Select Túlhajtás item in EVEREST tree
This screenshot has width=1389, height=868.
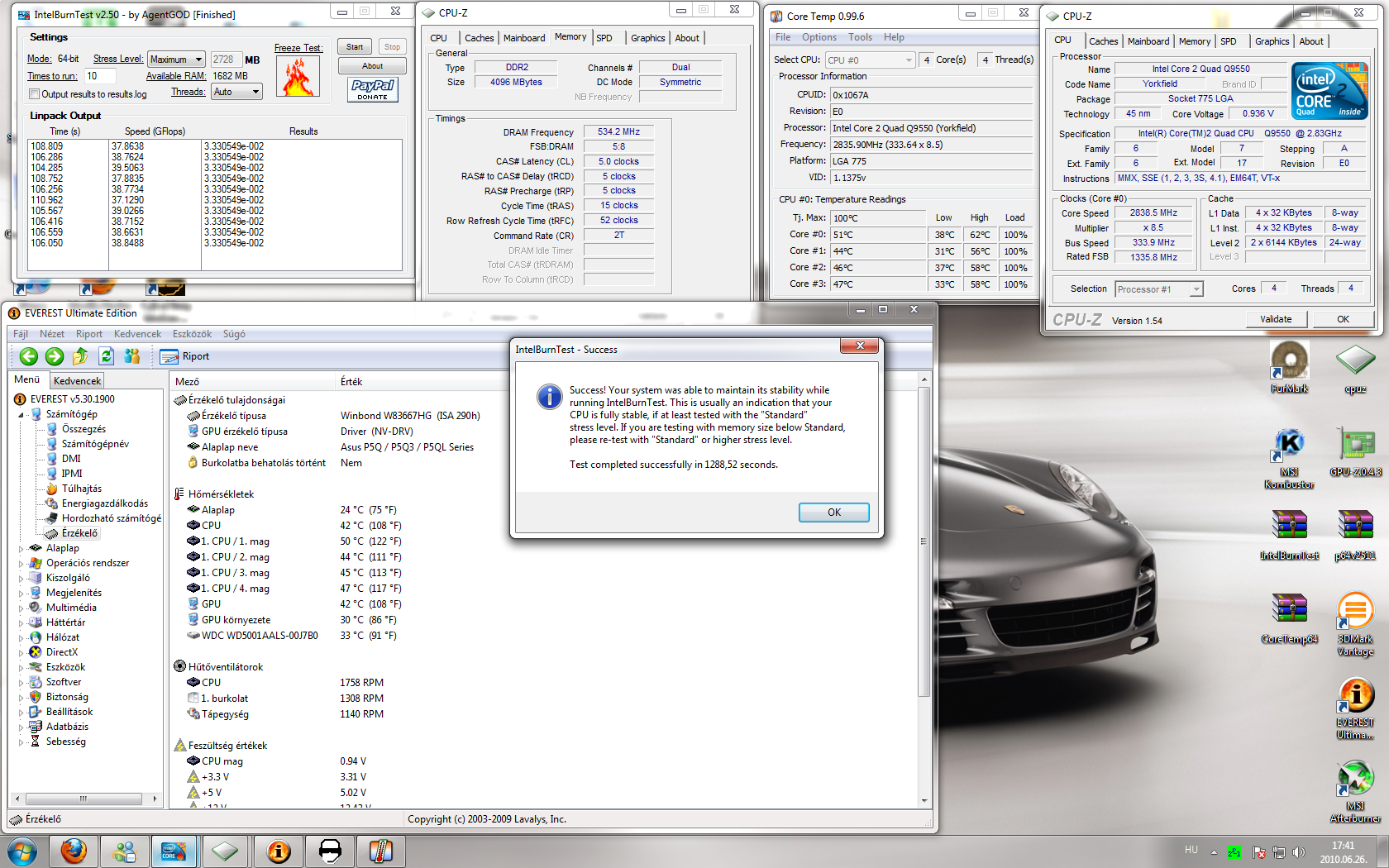[81, 489]
